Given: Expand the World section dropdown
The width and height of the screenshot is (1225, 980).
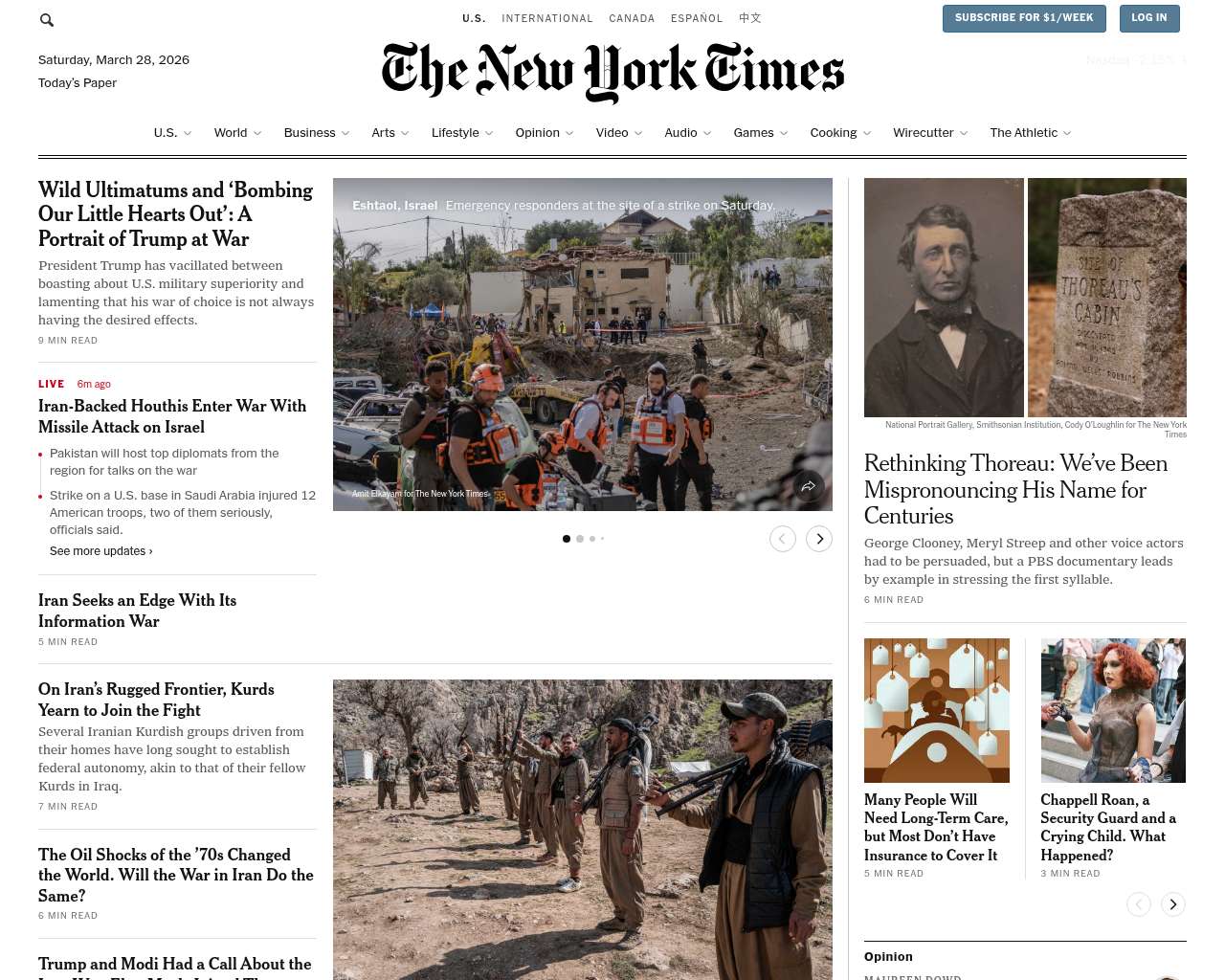Looking at the screenshot, I should pos(257,133).
